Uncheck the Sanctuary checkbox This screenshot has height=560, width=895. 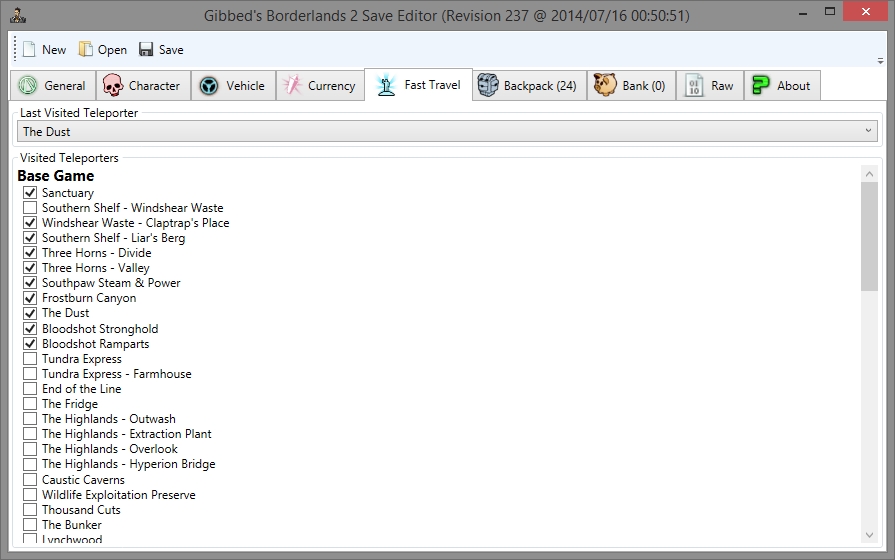pos(30,192)
